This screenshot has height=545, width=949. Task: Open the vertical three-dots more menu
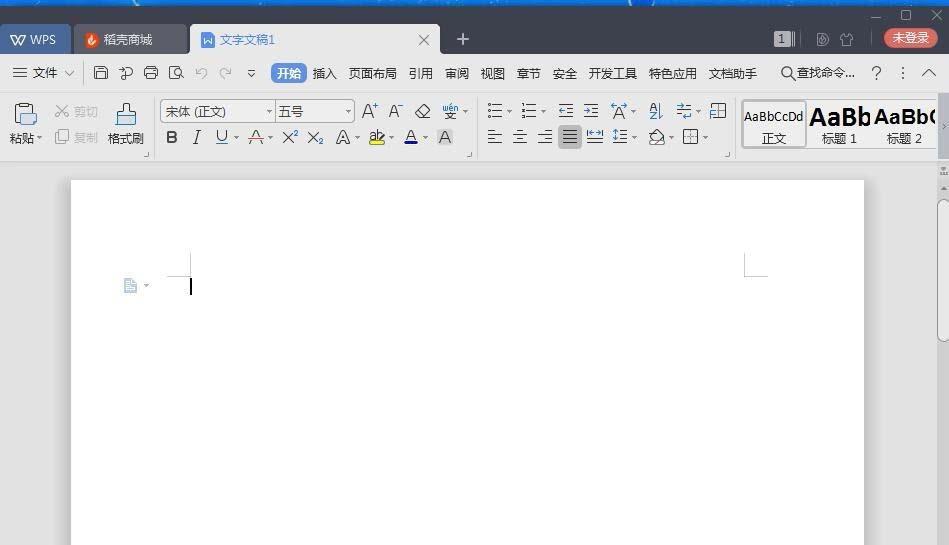pos(902,73)
